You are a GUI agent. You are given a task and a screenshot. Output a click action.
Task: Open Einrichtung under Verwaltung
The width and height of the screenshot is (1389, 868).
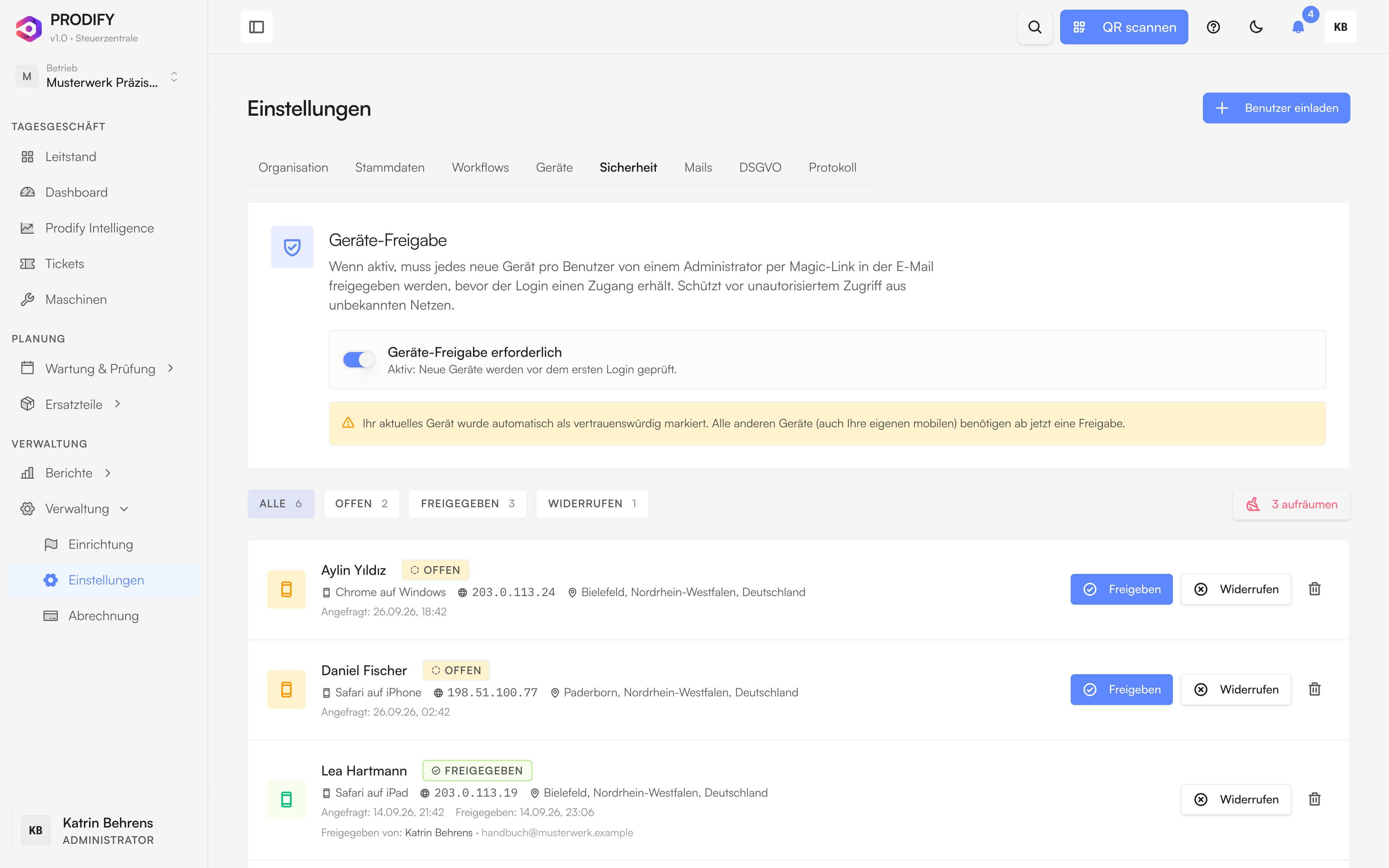pyautogui.click(x=103, y=544)
